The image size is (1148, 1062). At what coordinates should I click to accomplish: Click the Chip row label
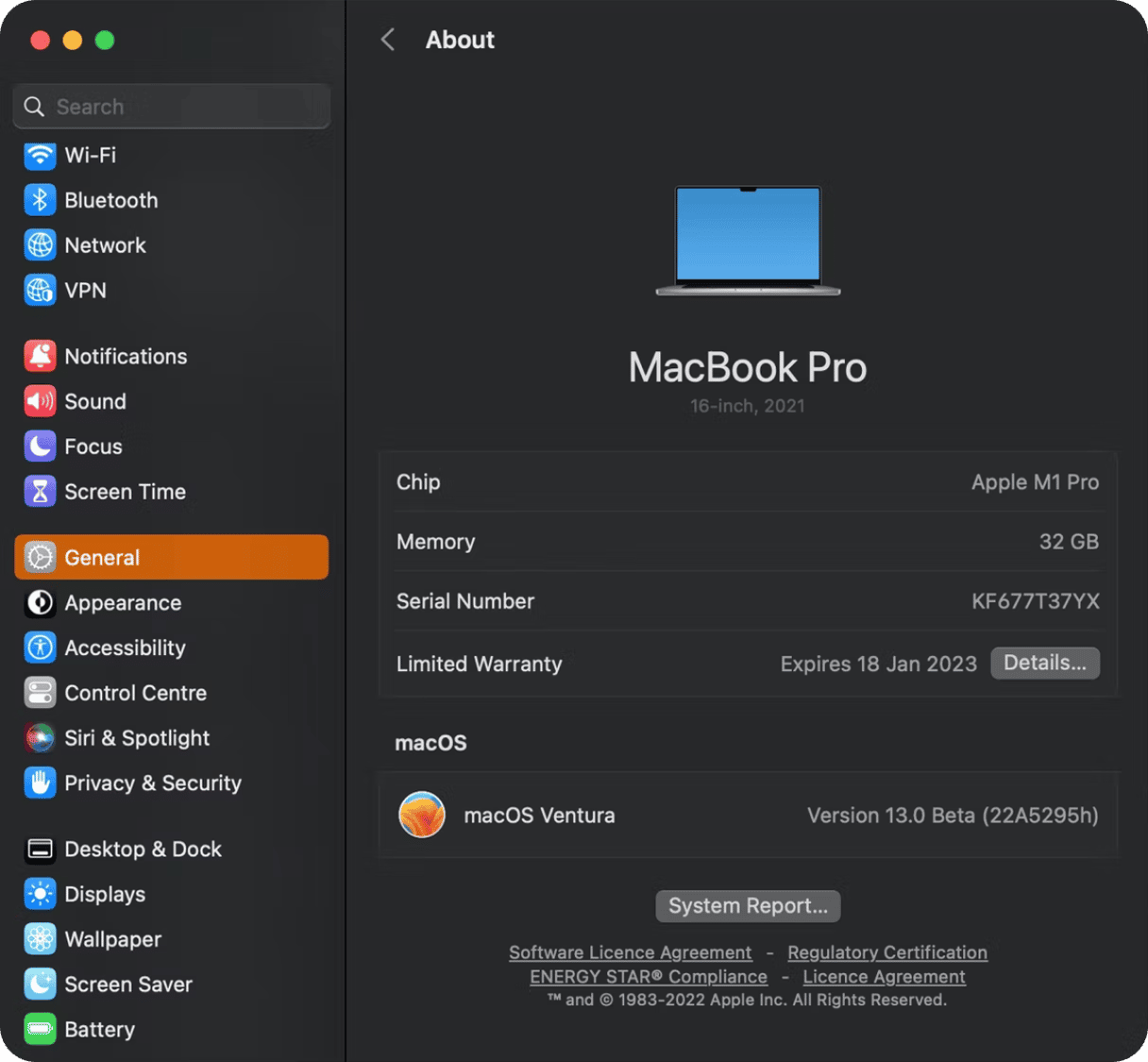[418, 482]
